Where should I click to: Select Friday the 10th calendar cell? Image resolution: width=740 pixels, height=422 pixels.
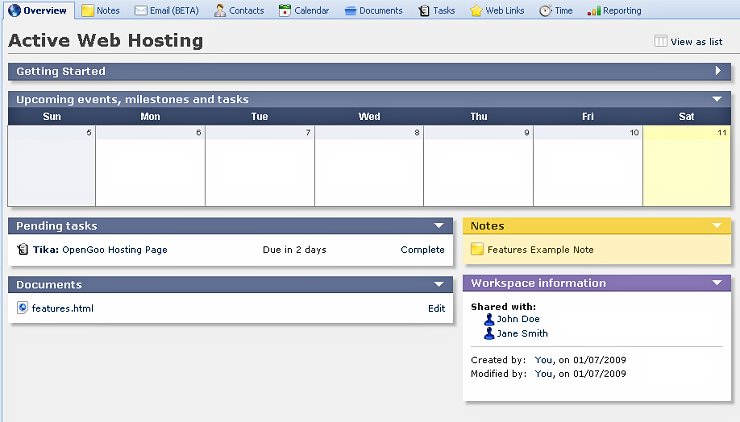coord(588,166)
